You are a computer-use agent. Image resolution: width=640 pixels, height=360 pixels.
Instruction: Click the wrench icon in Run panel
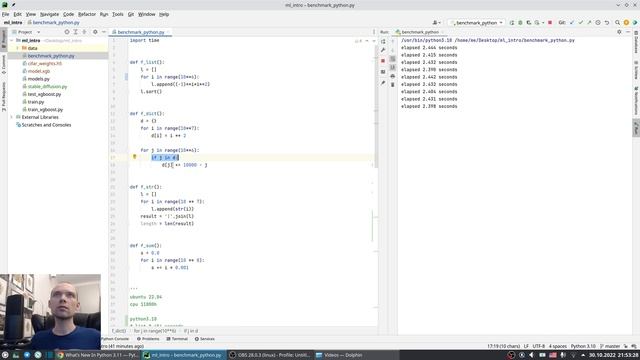[383, 50]
